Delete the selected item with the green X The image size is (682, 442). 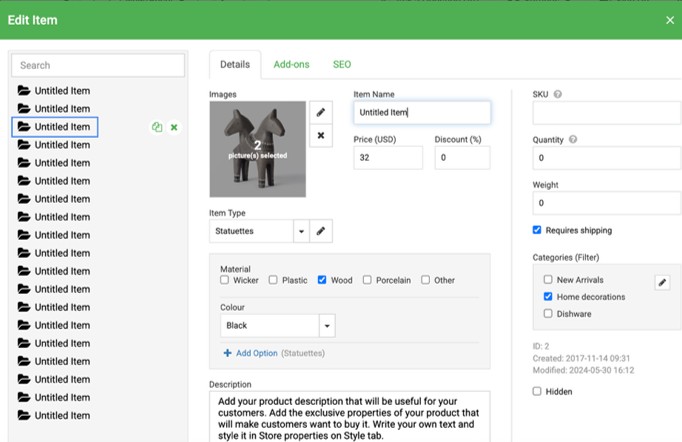(x=174, y=127)
